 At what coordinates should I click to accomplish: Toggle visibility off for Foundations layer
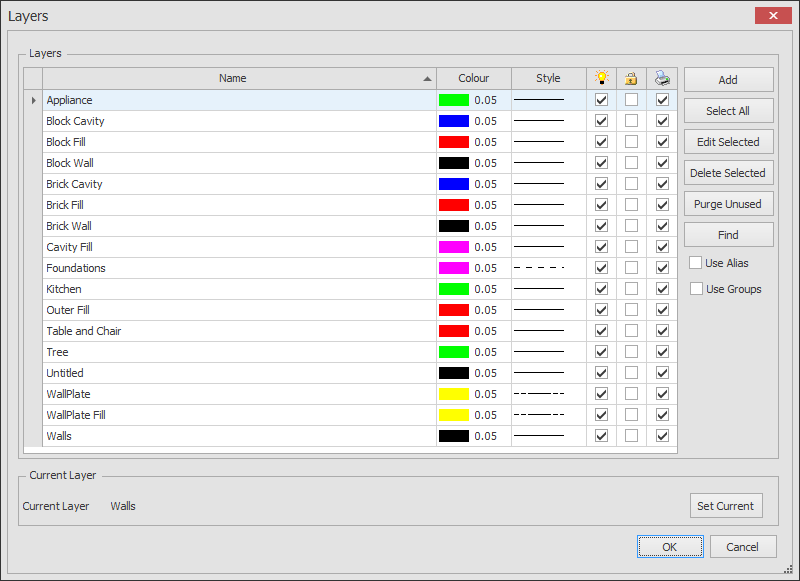tap(601, 267)
